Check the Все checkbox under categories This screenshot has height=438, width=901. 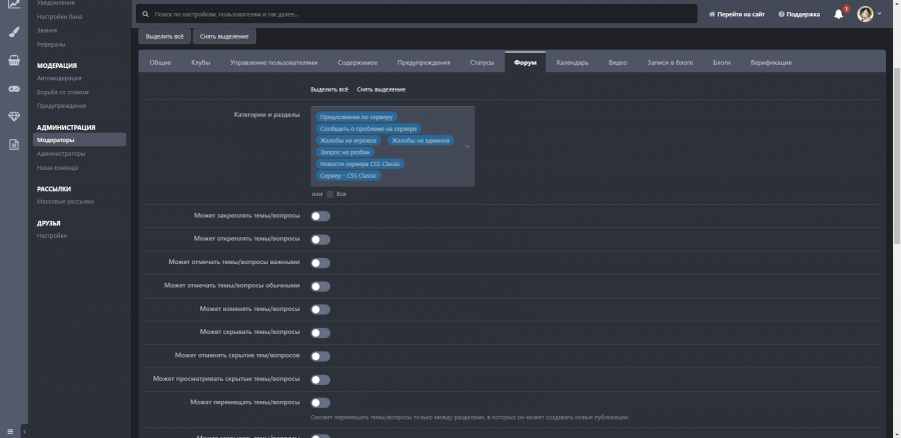(x=330, y=194)
